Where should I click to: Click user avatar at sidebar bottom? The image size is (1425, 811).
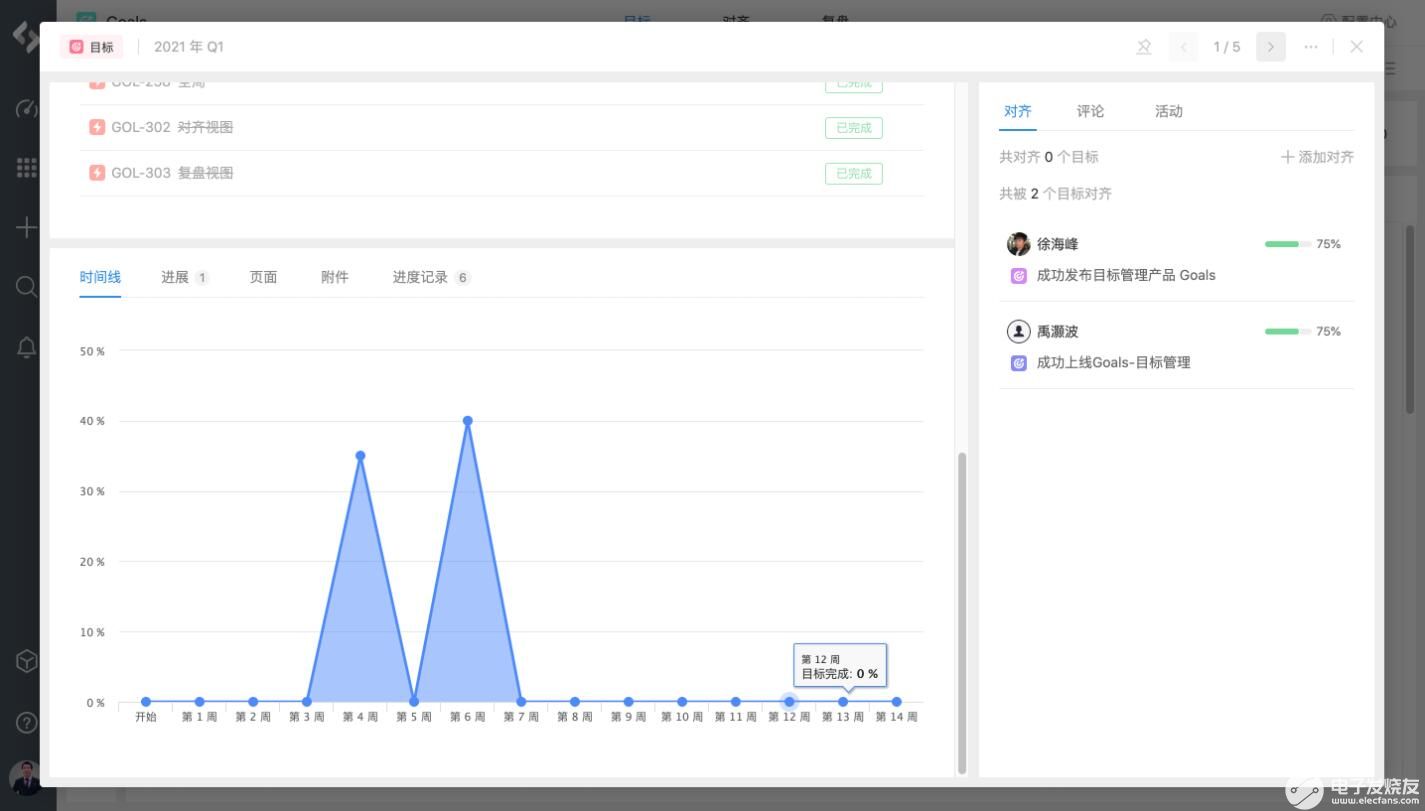click(25, 778)
